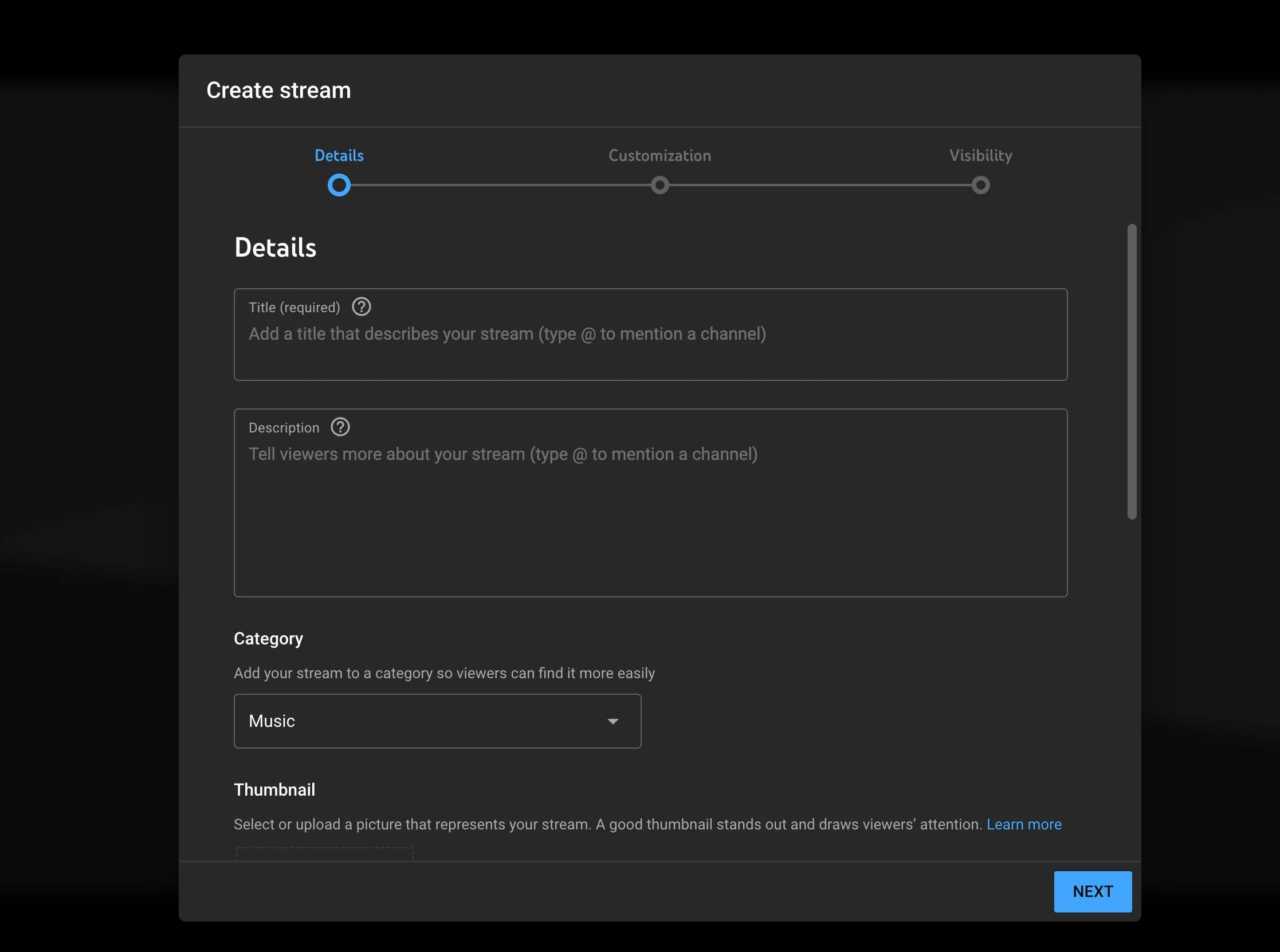Open the thumbnail Learn more link
The height and width of the screenshot is (952, 1280).
click(1023, 824)
